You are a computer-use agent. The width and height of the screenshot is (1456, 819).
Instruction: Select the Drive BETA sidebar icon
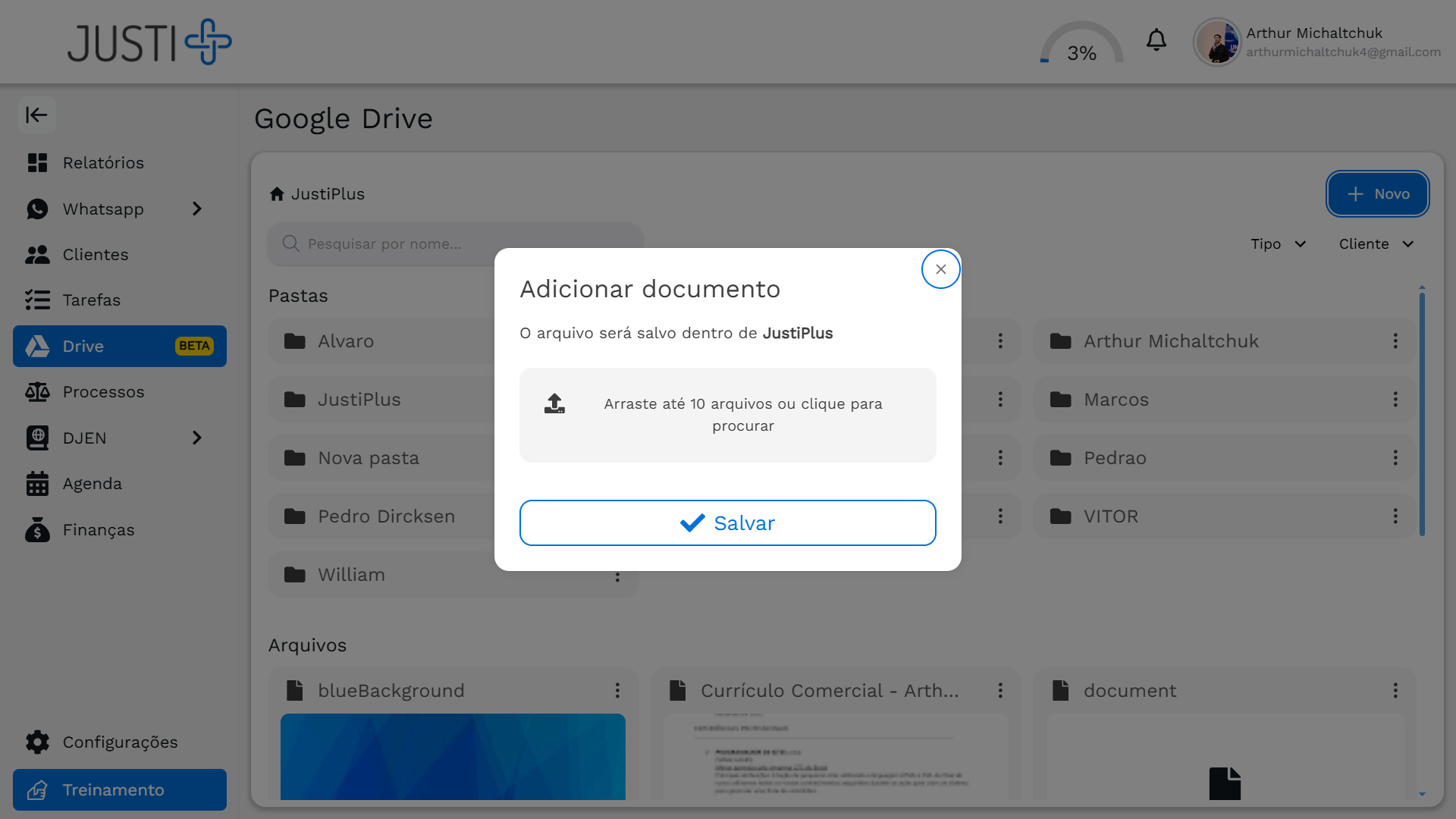click(x=38, y=346)
